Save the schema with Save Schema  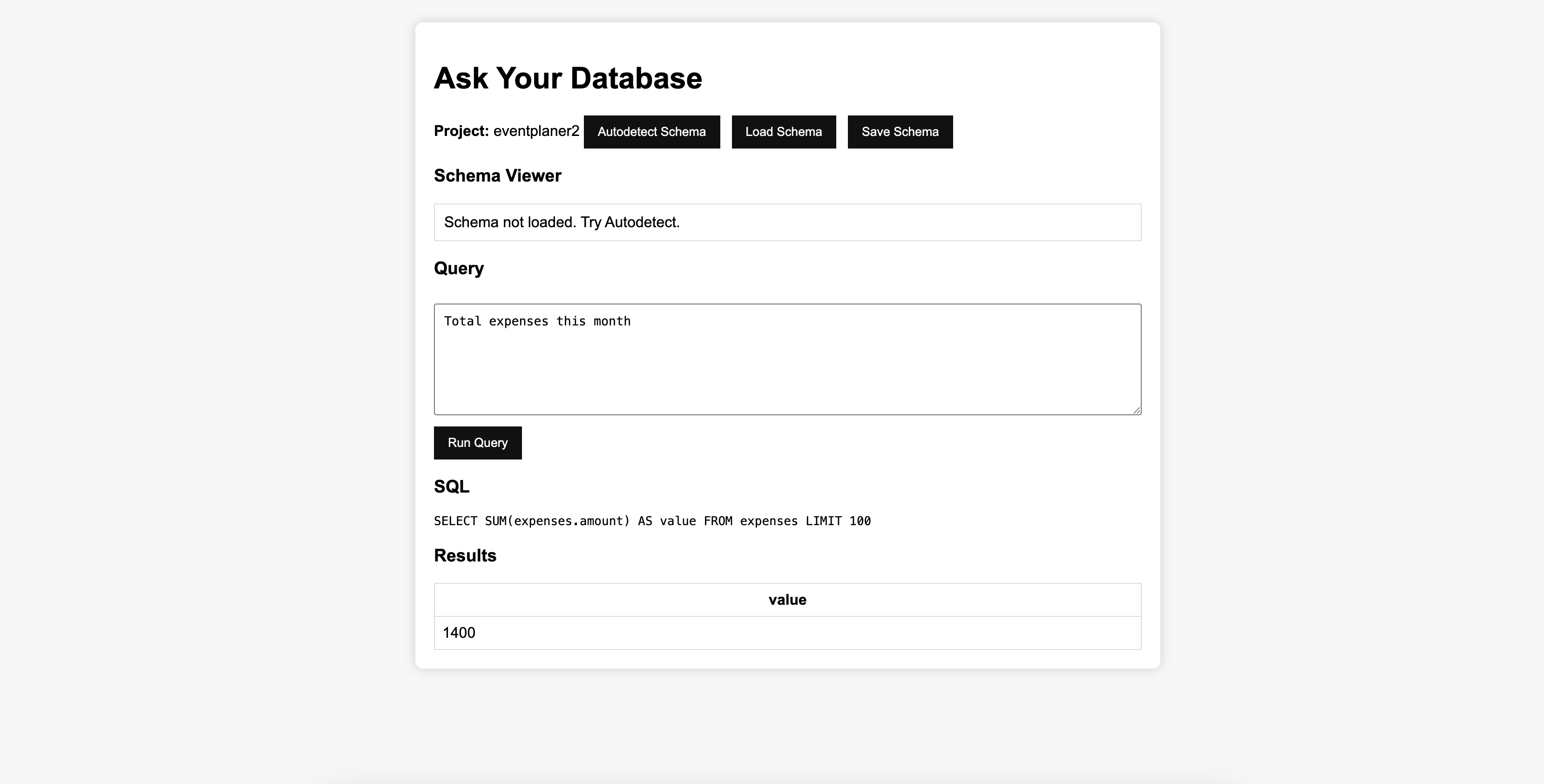coord(900,132)
